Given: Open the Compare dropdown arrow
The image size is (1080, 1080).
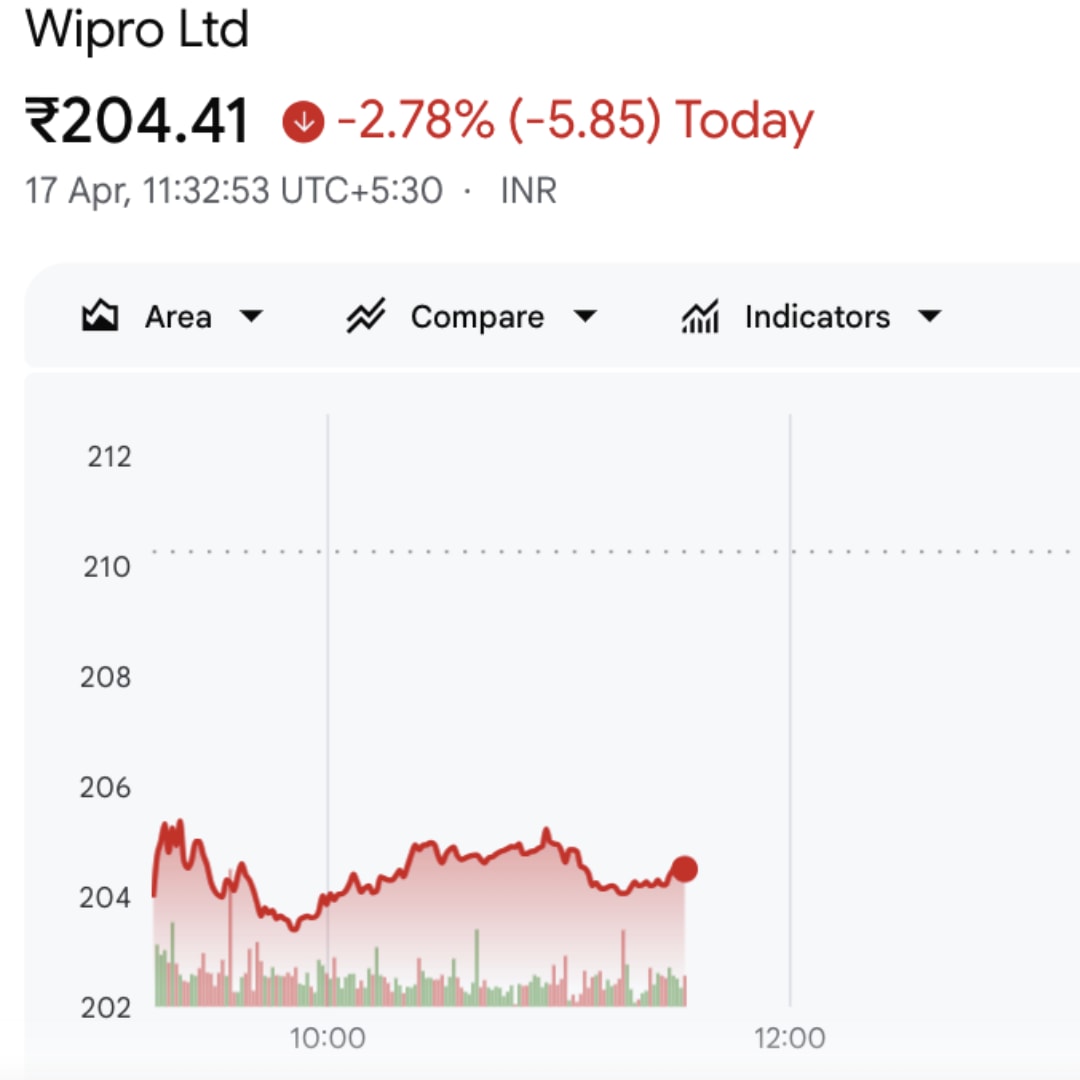Looking at the screenshot, I should point(584,318).
